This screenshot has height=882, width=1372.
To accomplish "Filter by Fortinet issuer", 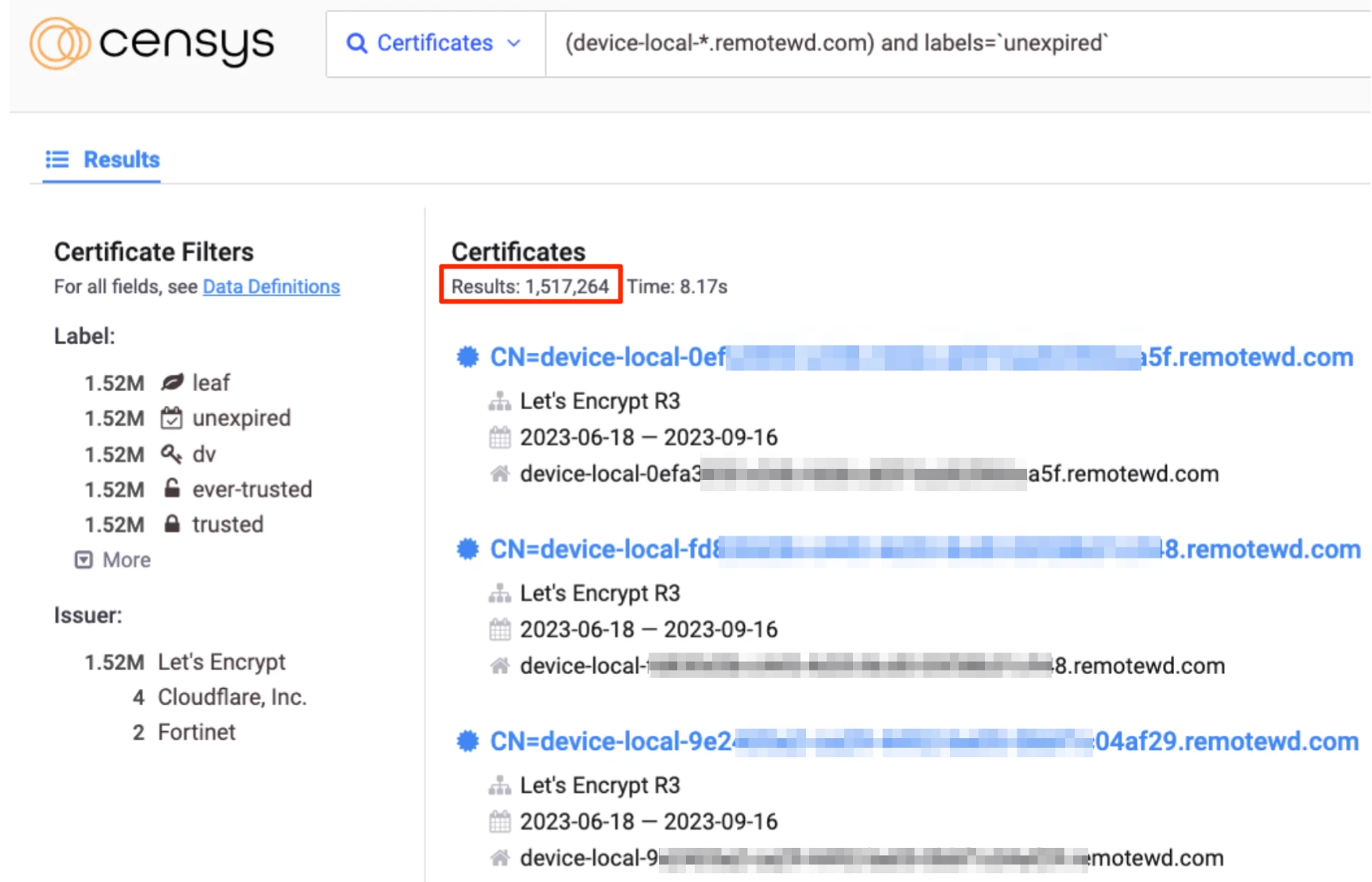I will pos(196,732).
